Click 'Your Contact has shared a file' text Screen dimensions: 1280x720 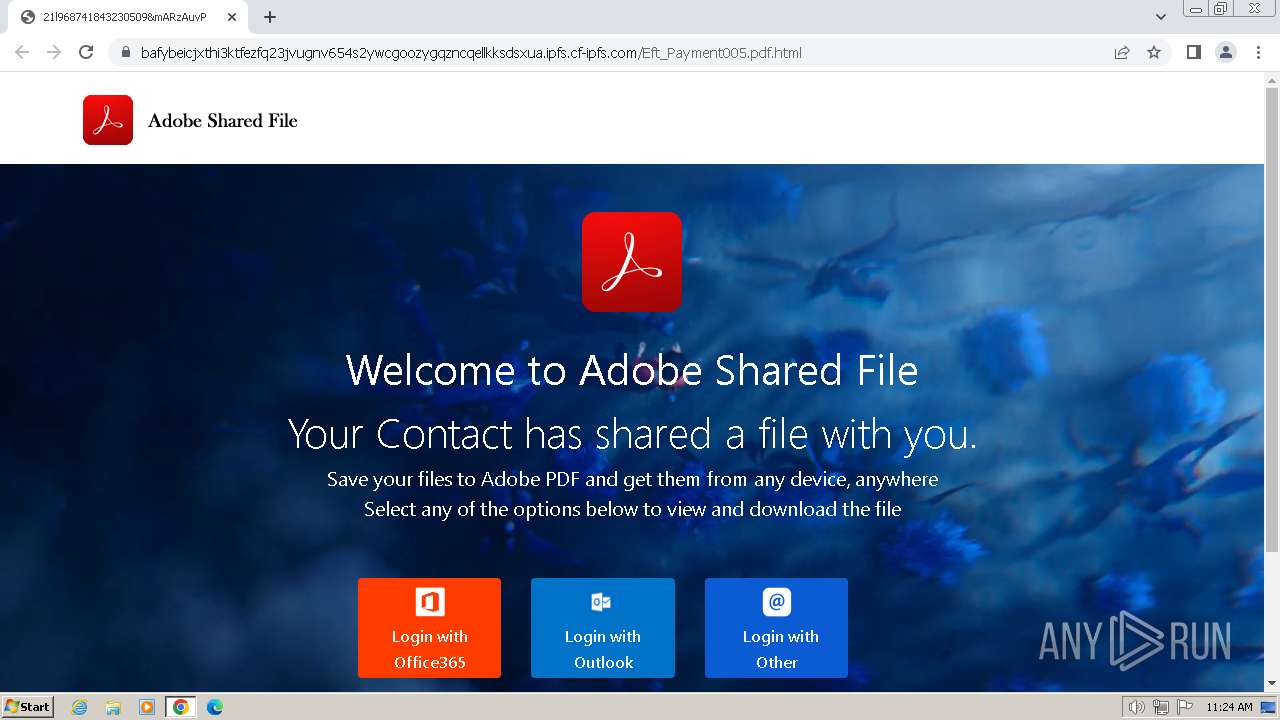pos(632,435)
